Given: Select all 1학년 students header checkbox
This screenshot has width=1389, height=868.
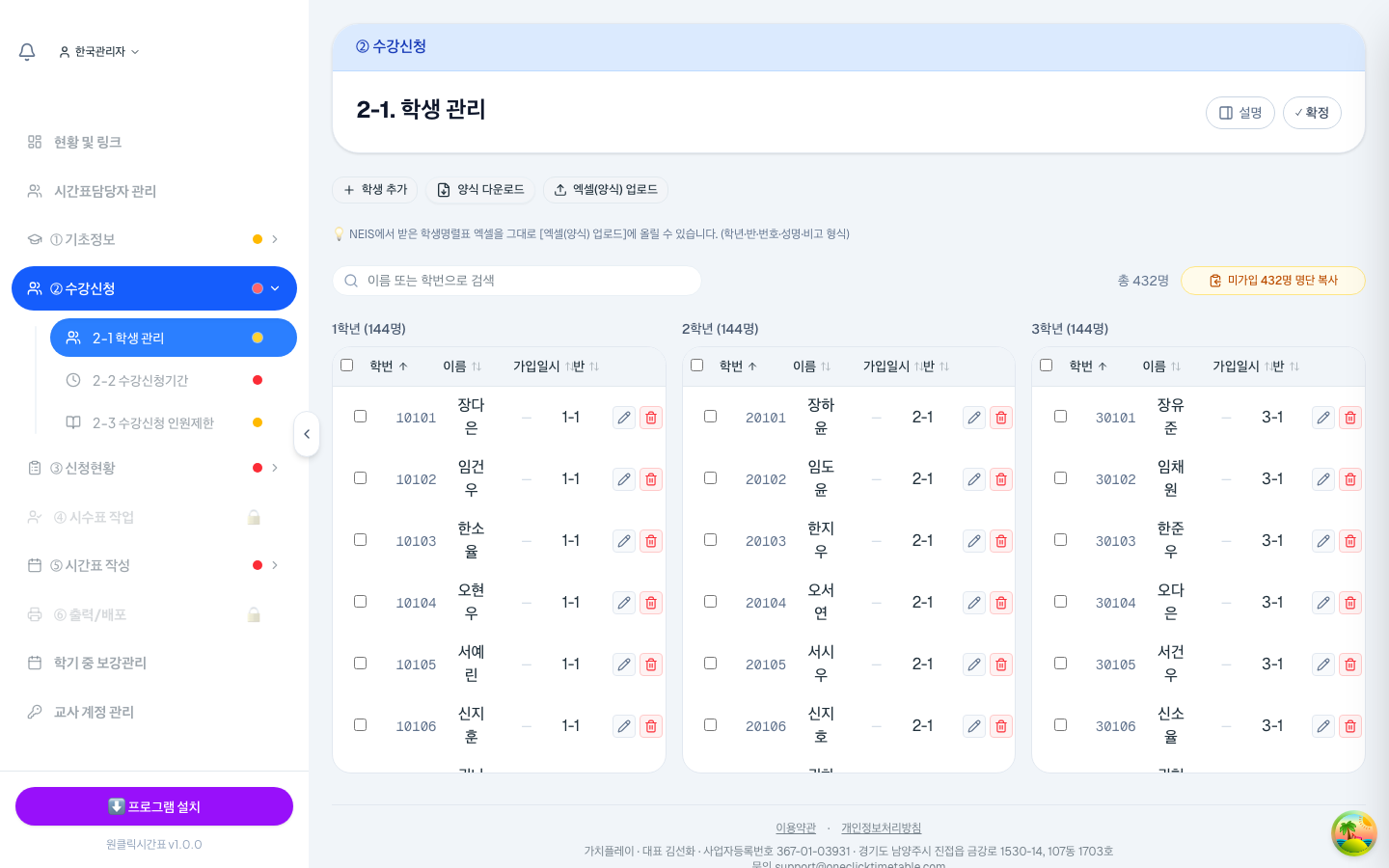Looking at the screenshot, I should click(x=347, y=366).
